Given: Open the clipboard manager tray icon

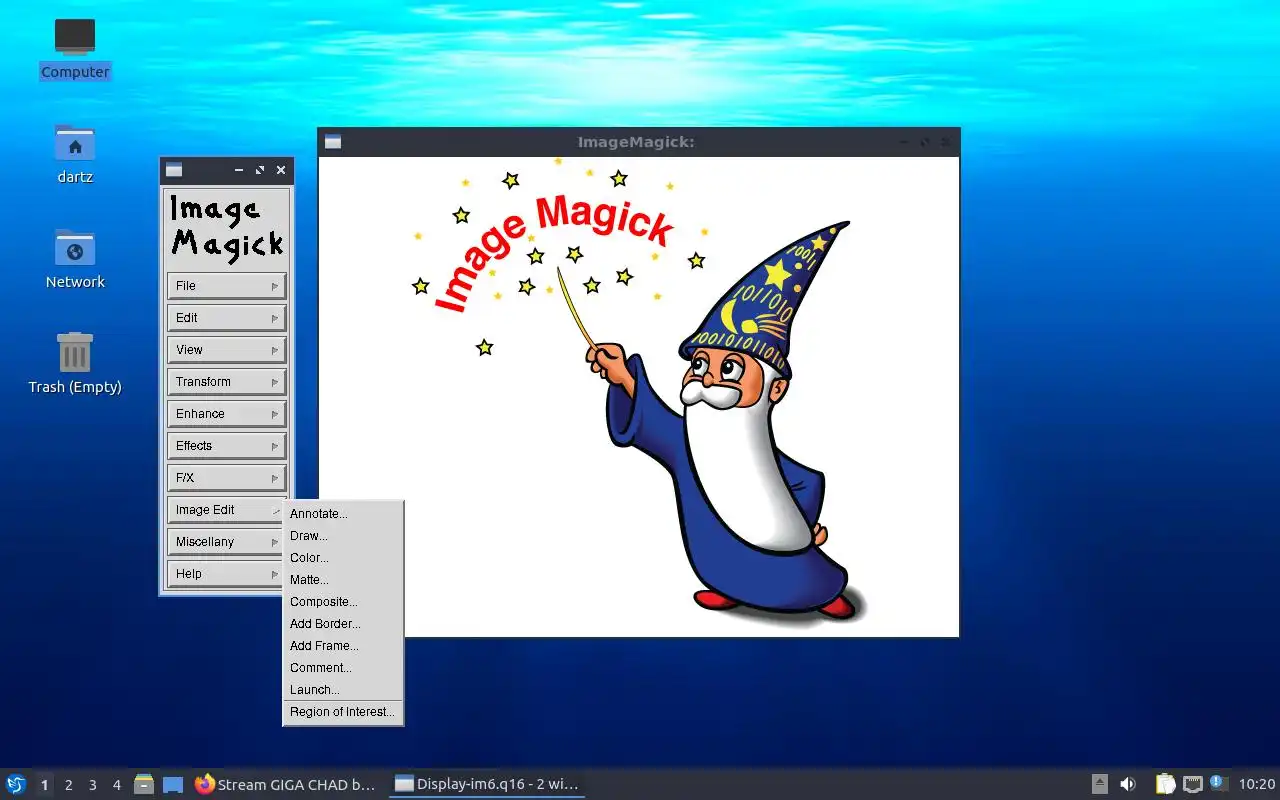Looking at the screenshot, I should [x=1166, y=784].
